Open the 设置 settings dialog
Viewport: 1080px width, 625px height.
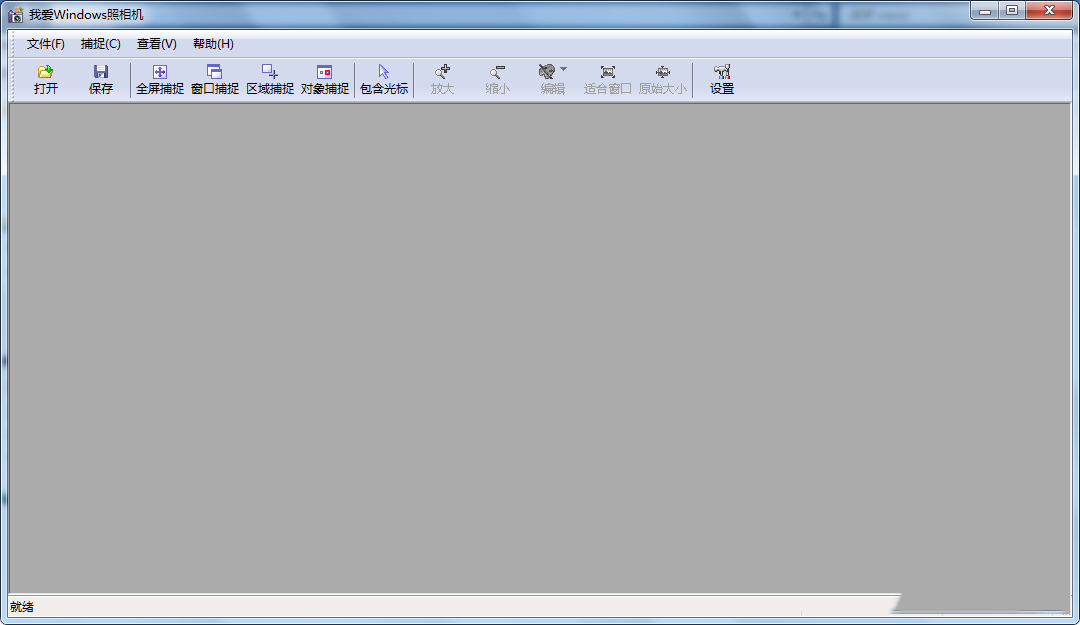pos(722,80)
